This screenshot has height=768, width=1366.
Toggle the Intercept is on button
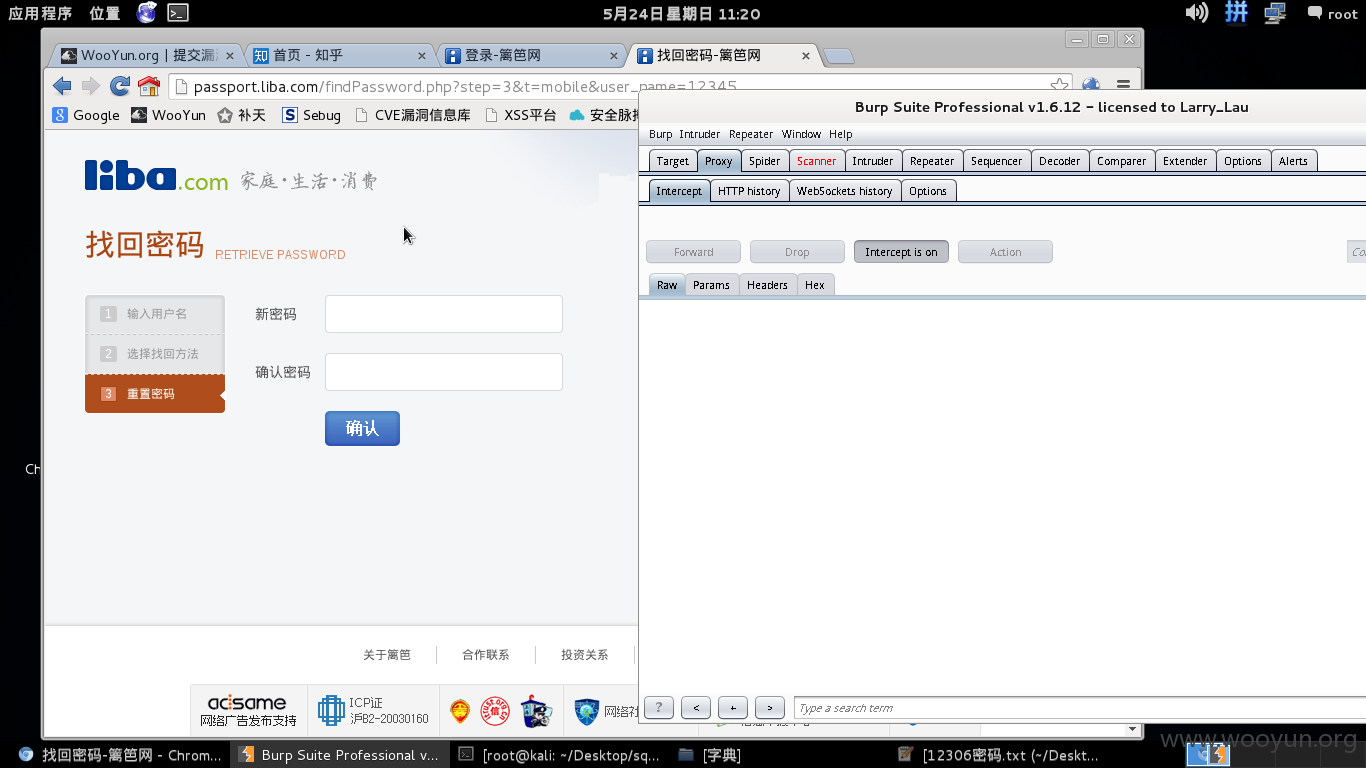tap(901, 252)
